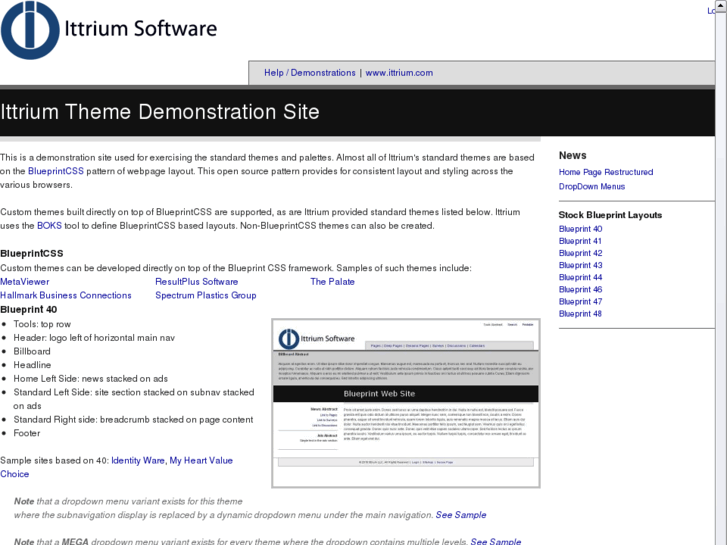Click the Ittrium Software logo
Screen dimensions: 727x545
(x=109, y=30)
